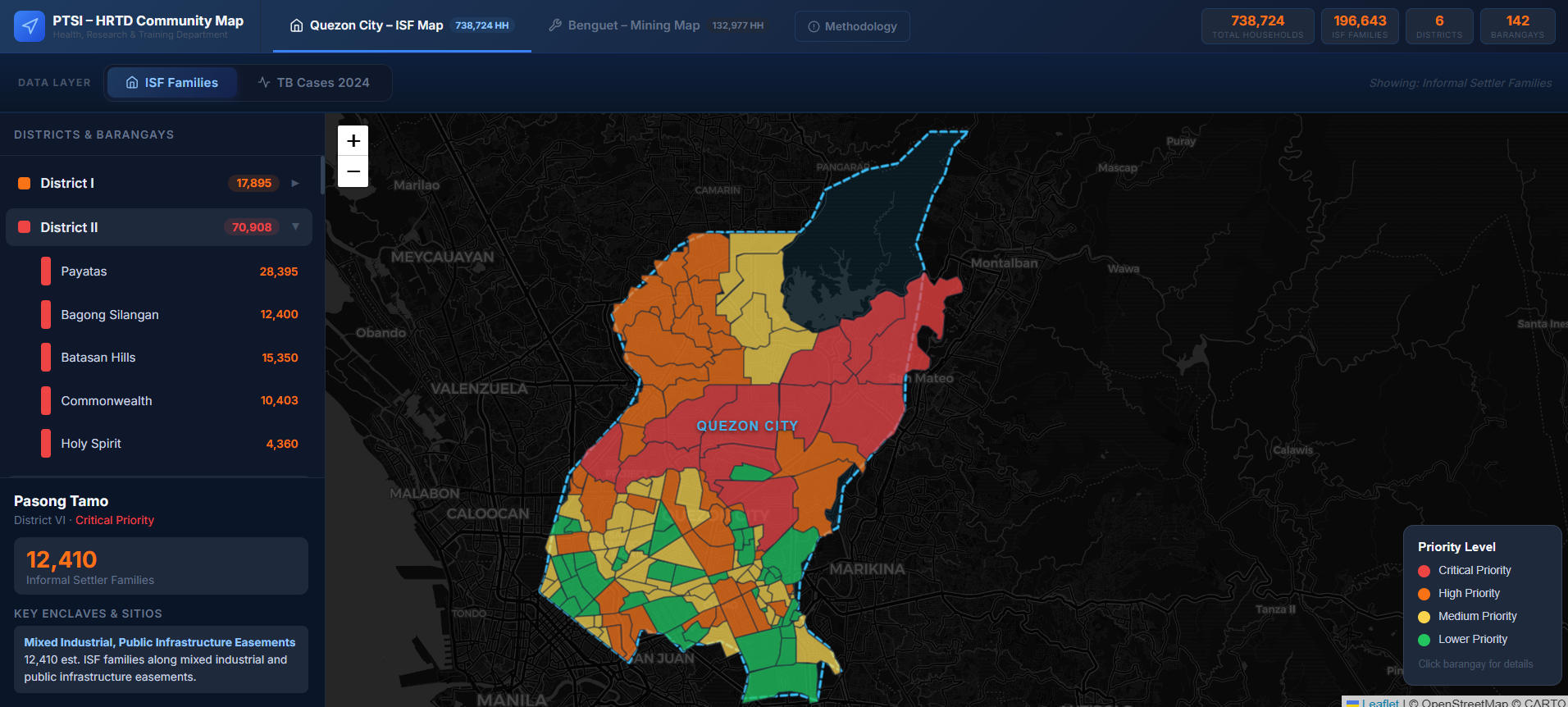Click Medium Priority yellow legend dot
1568x707 pixels.
coord(1424,617)
